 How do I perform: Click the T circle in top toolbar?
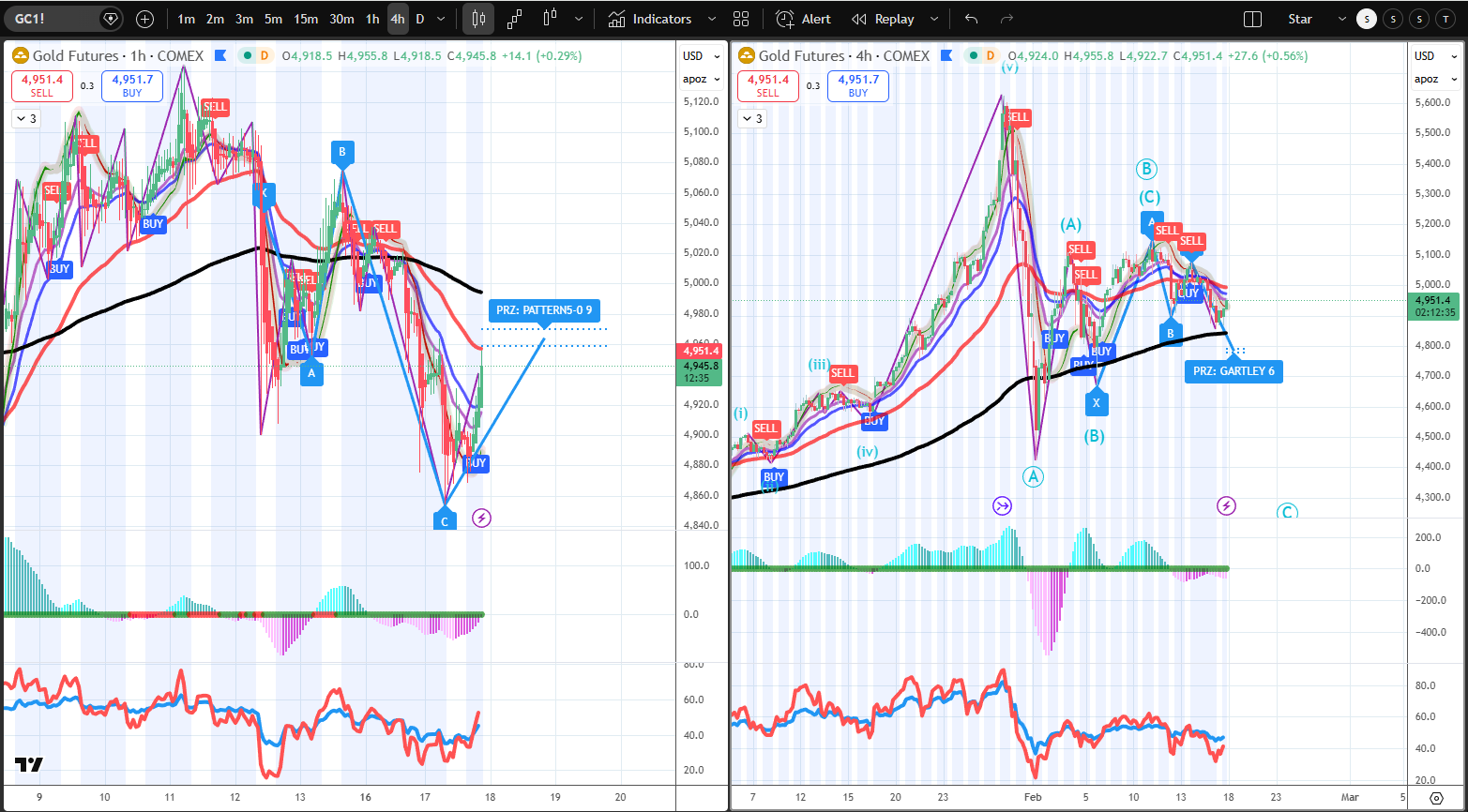click(1446, 19)
